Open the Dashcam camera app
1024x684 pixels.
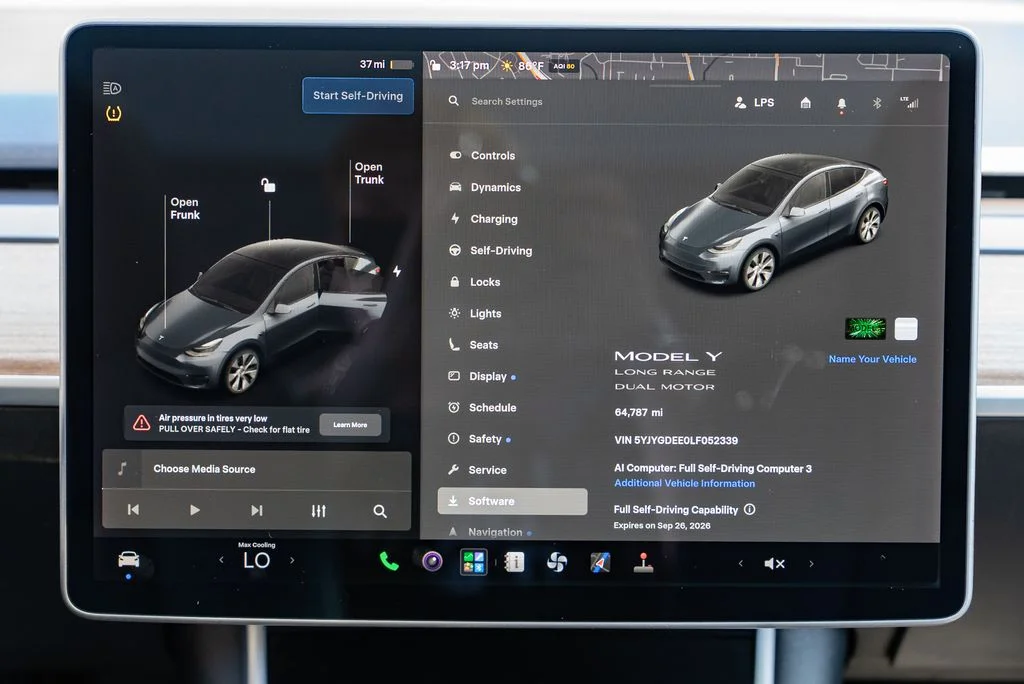432,561
